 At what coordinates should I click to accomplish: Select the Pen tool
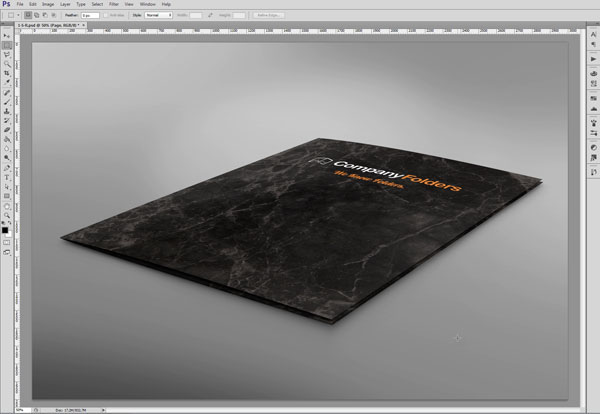click(7, 168)
